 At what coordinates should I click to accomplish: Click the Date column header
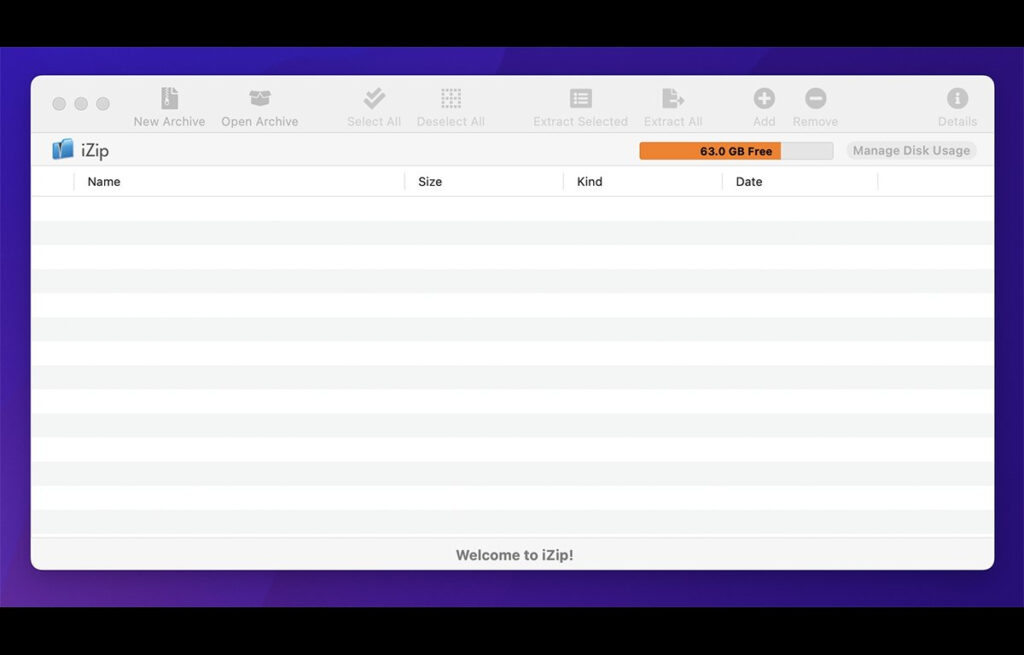coord(749,182)
